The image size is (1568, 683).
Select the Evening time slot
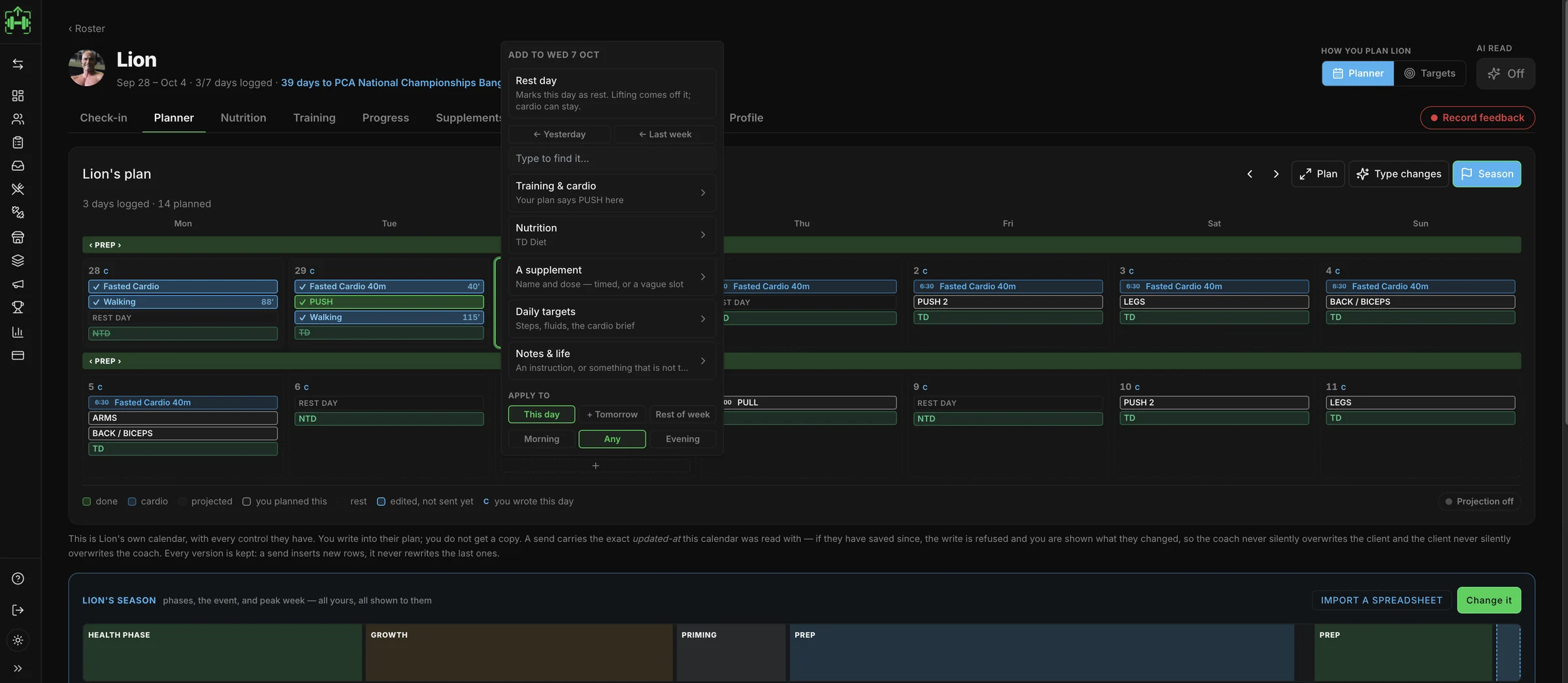pos(683,439)
